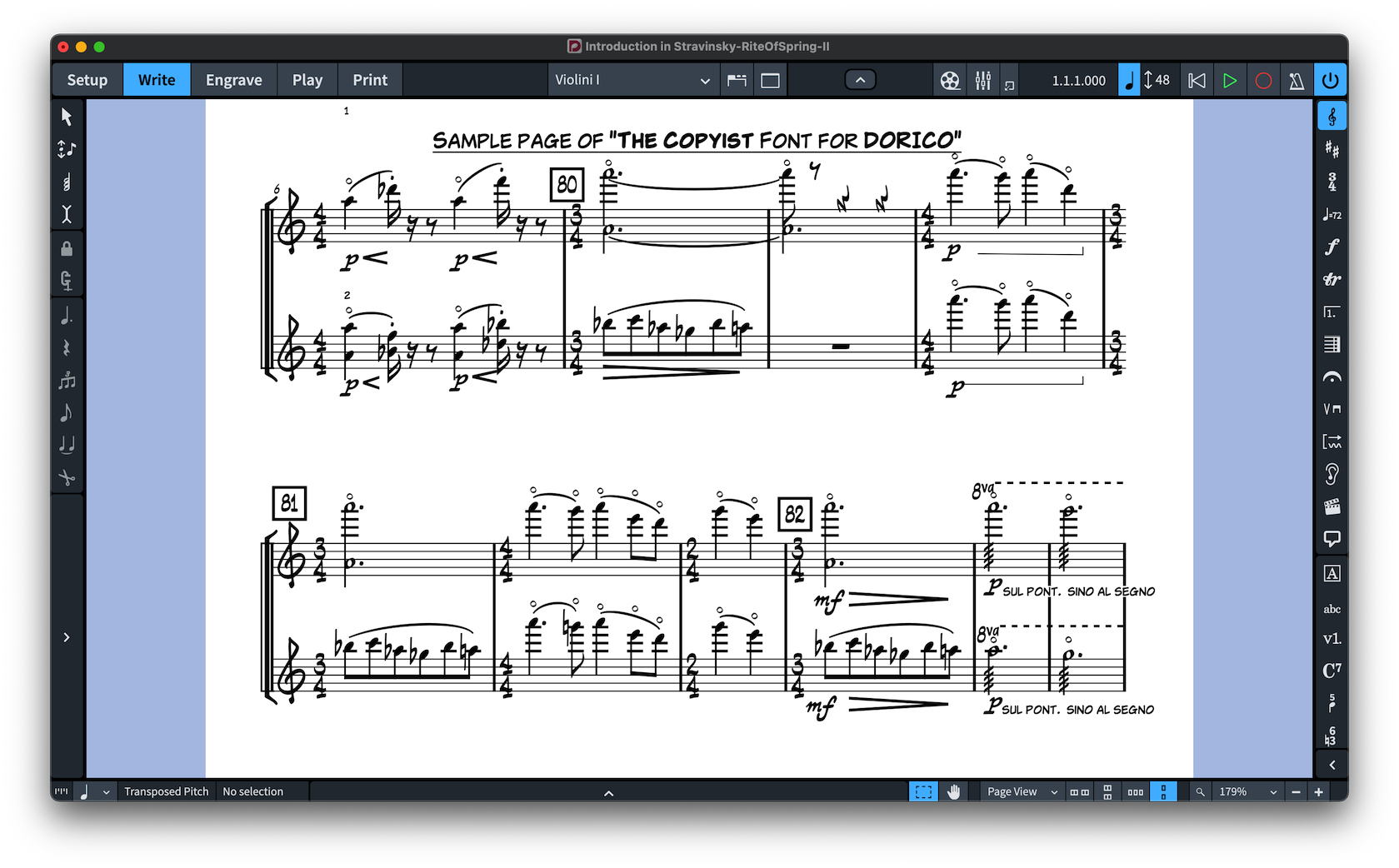Click the rhythmic grid resolution 48
The image size is (1399, 868).
[x=1156, y=80]
